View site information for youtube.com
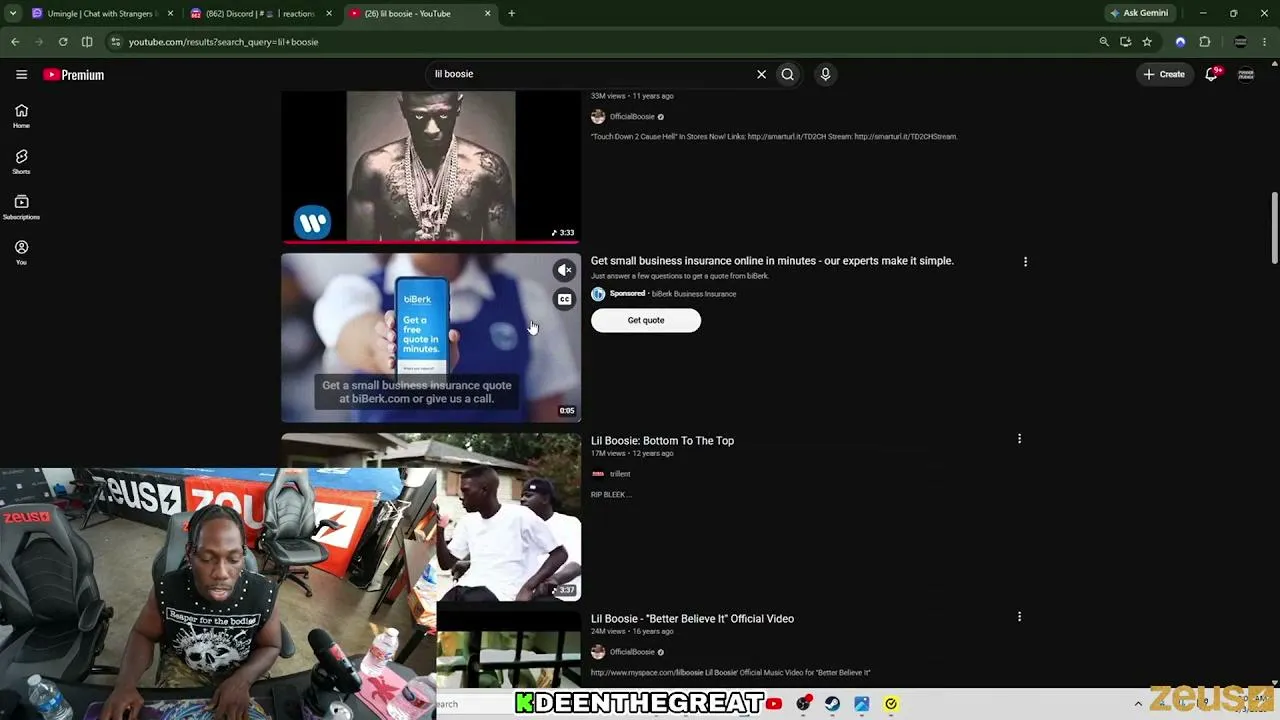1280x720 pixels. (x=116, y=42)
